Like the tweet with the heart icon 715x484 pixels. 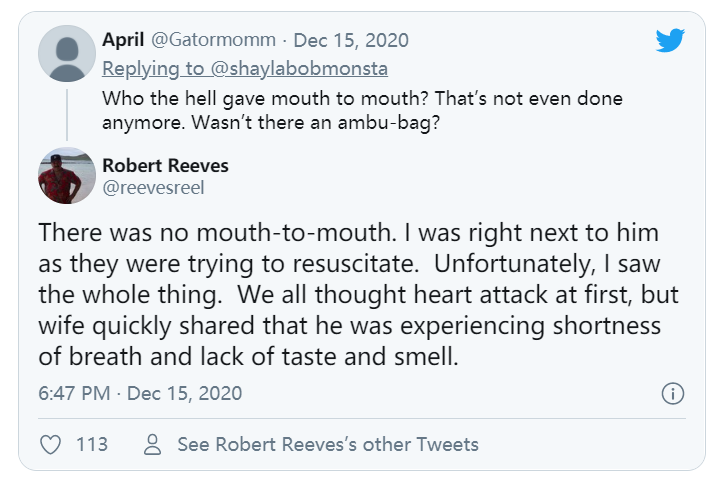(x=49, y=444)
